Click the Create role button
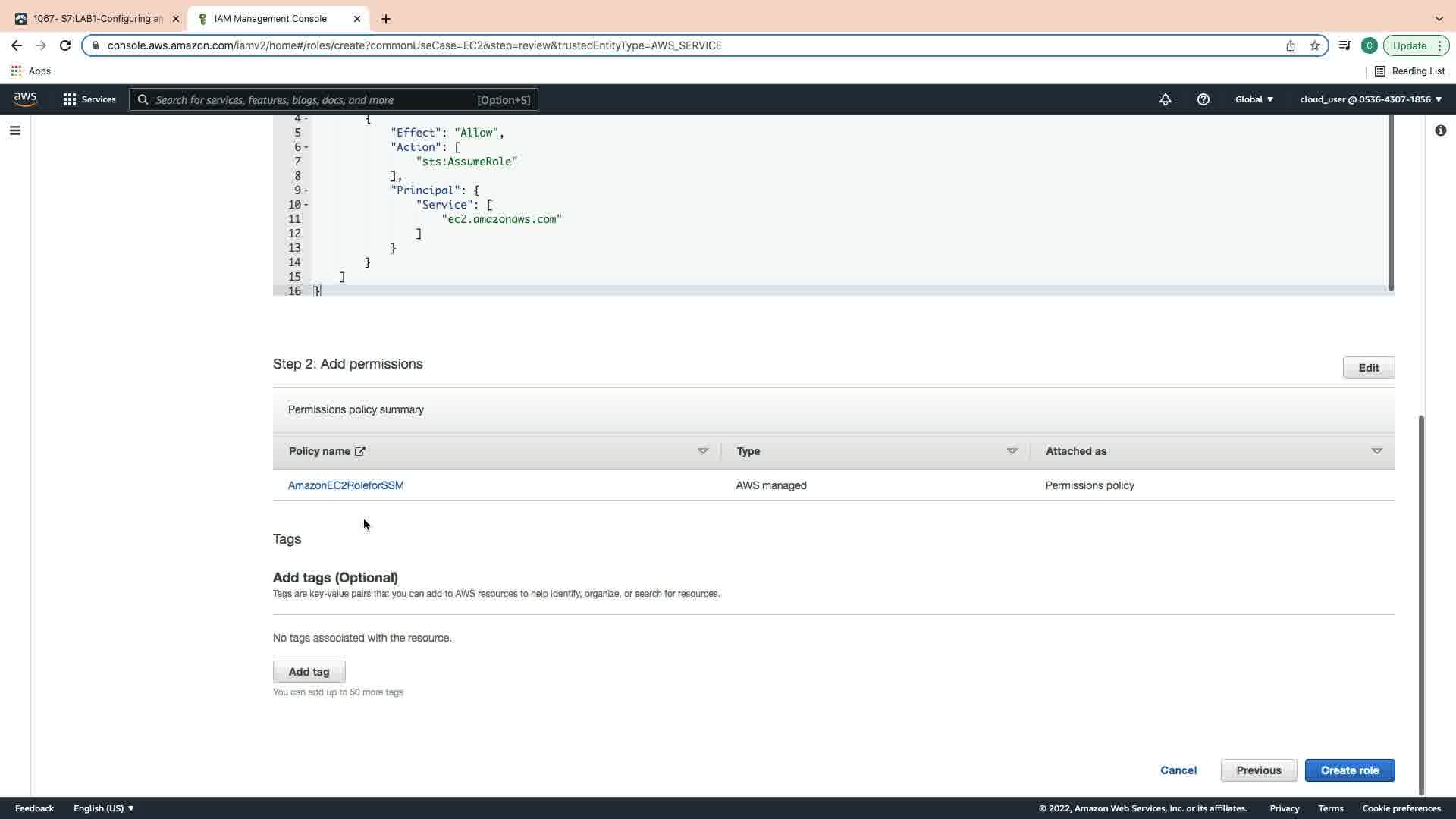The width and height of the screenshot is (1456, 819). click(1349, 770)
